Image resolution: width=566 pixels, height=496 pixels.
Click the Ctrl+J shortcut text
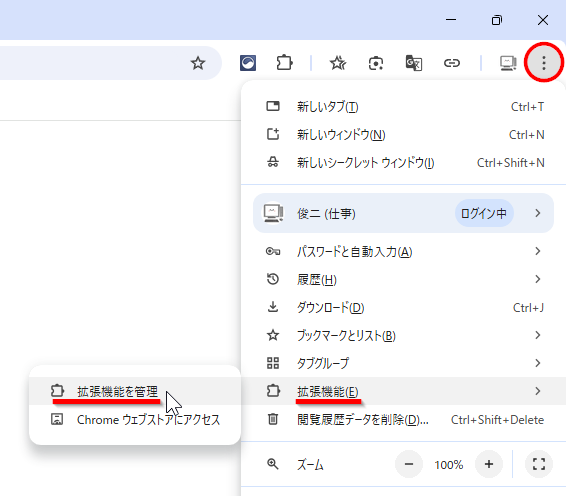[528, 308]
